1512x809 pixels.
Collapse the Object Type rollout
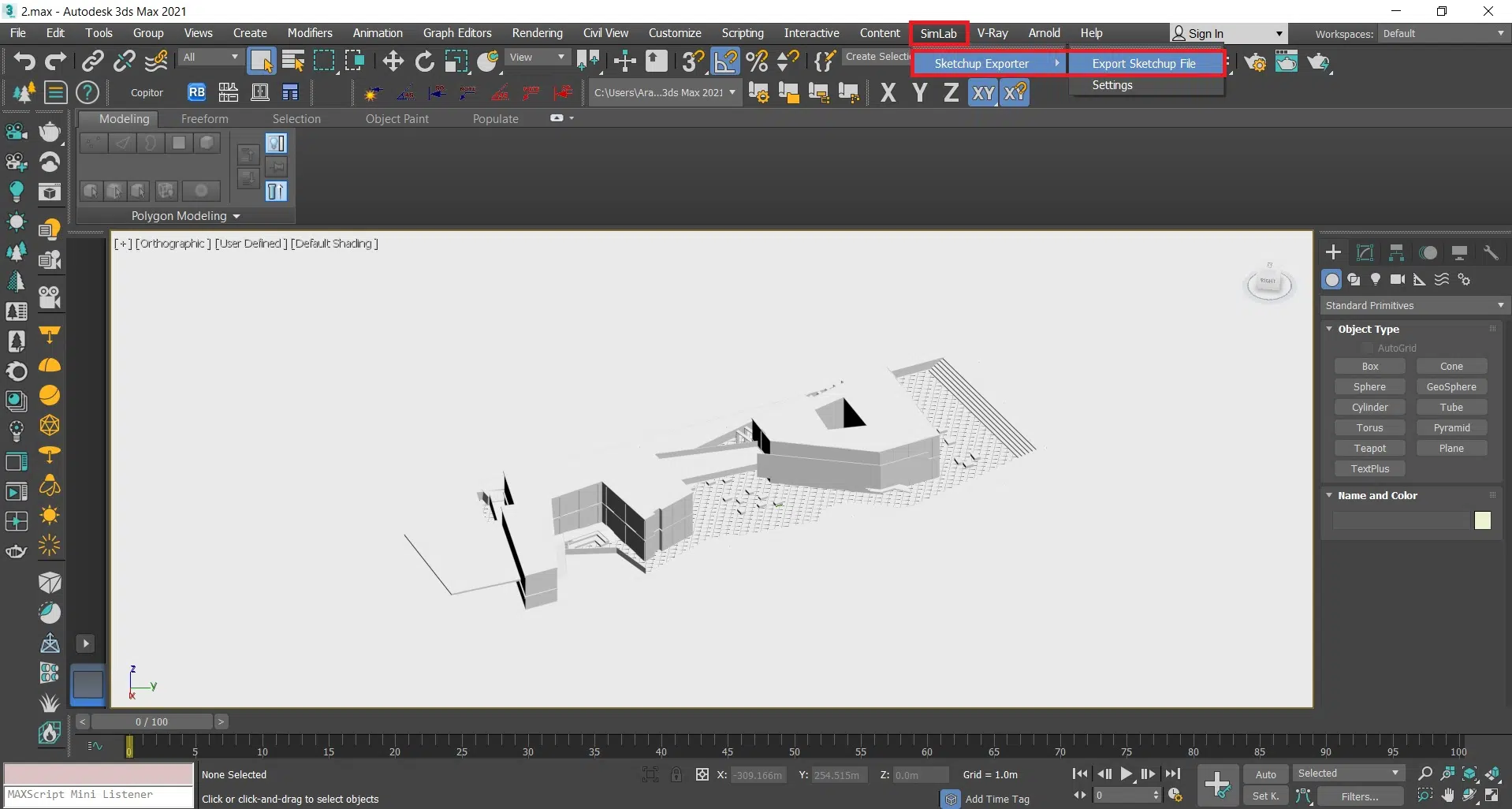point(1330,329)
